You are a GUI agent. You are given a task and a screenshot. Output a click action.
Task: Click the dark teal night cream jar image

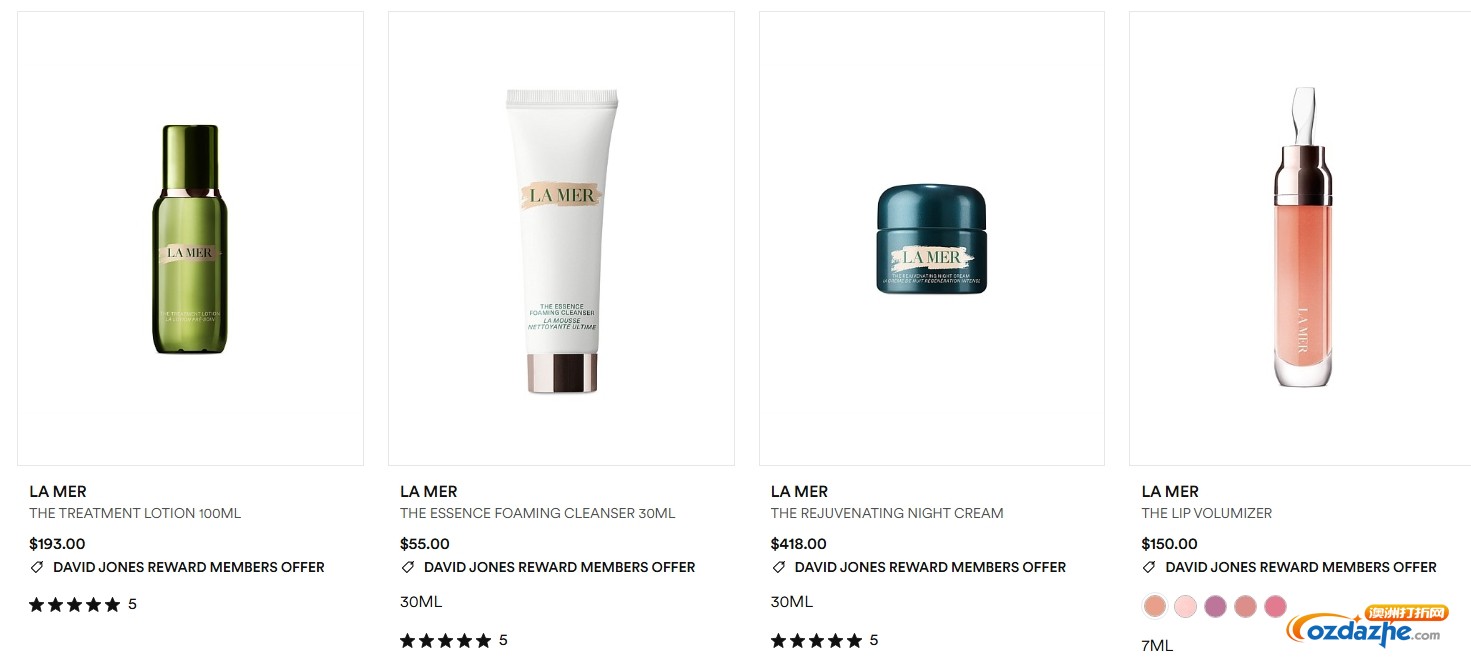[x=932, y=239]
